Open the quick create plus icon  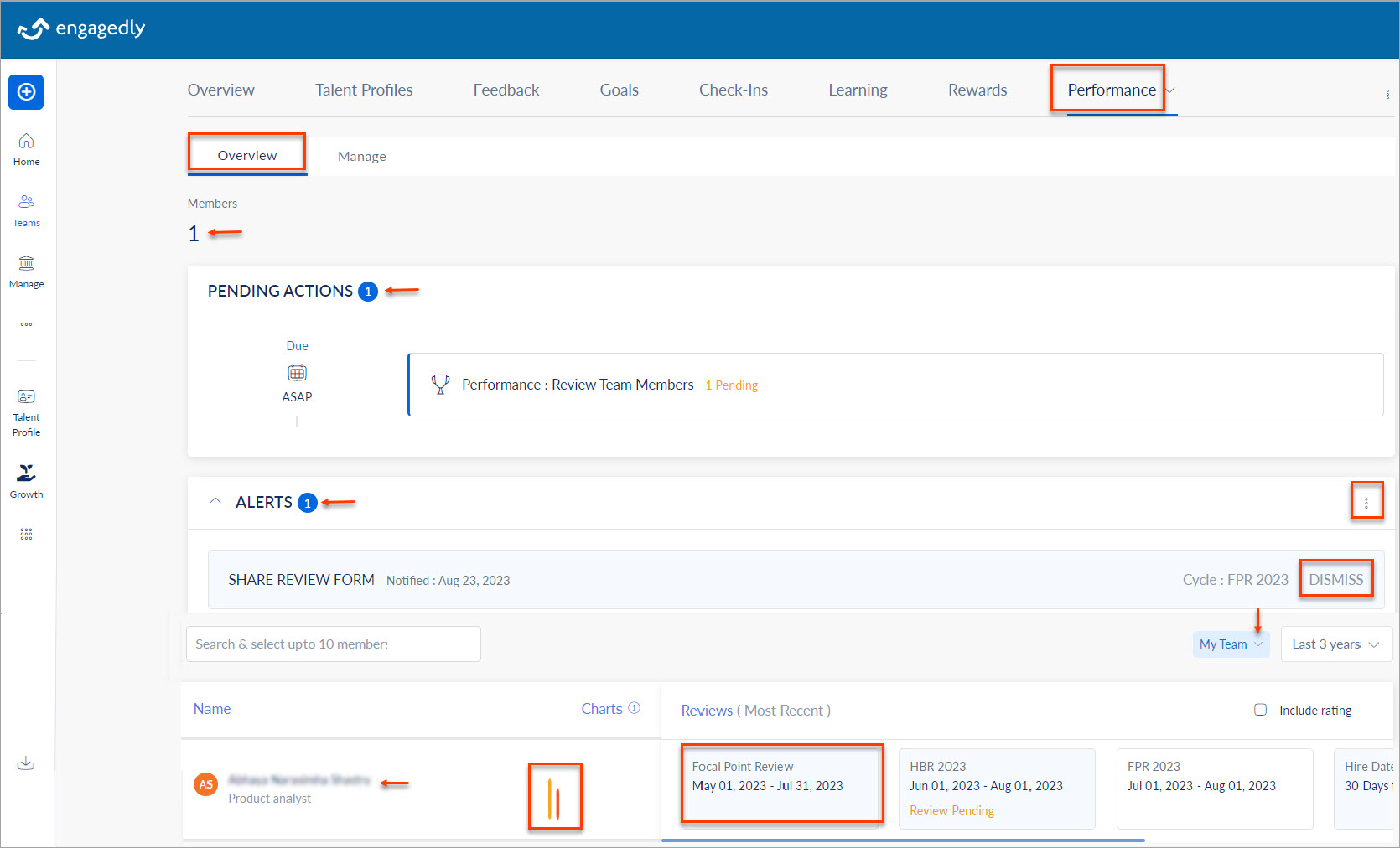[26, 92]
